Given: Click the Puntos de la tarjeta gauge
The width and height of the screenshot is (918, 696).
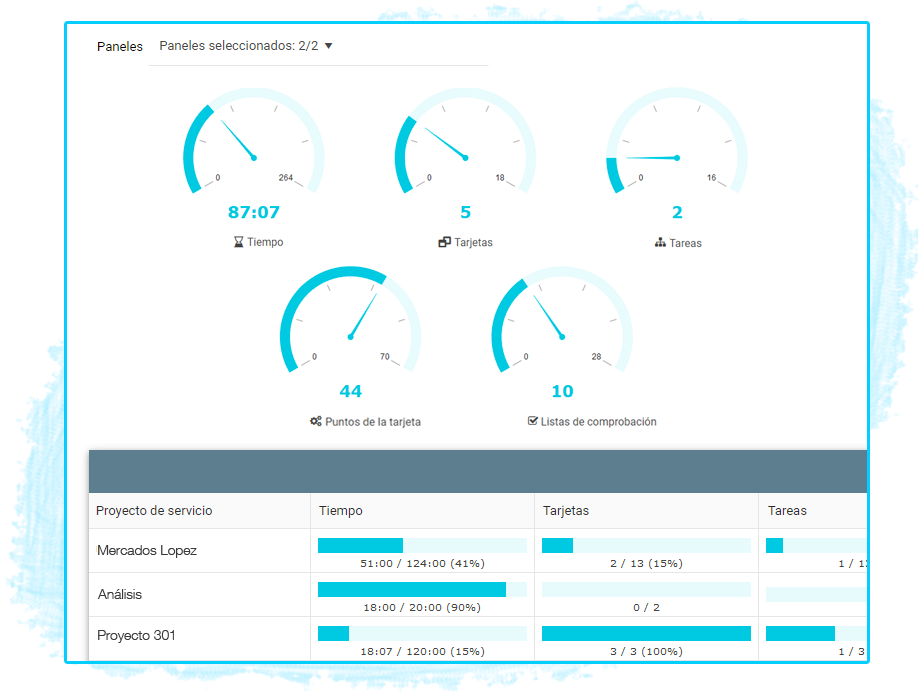Looking at the screenshot, I should click(x=350, y=321).
